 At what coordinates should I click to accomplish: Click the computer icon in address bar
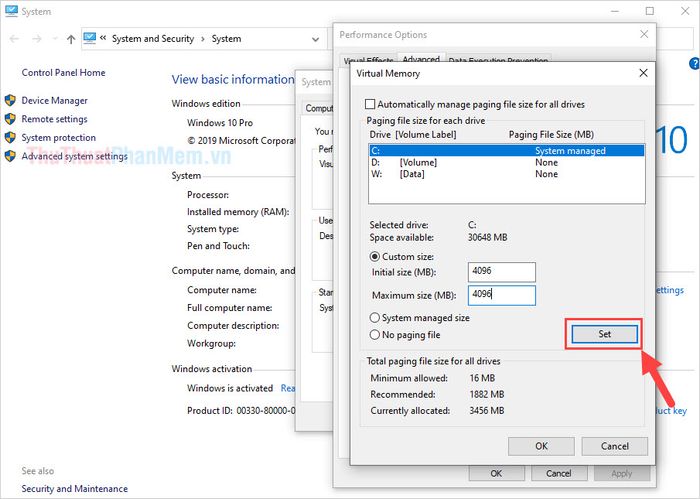pos(90,38)
